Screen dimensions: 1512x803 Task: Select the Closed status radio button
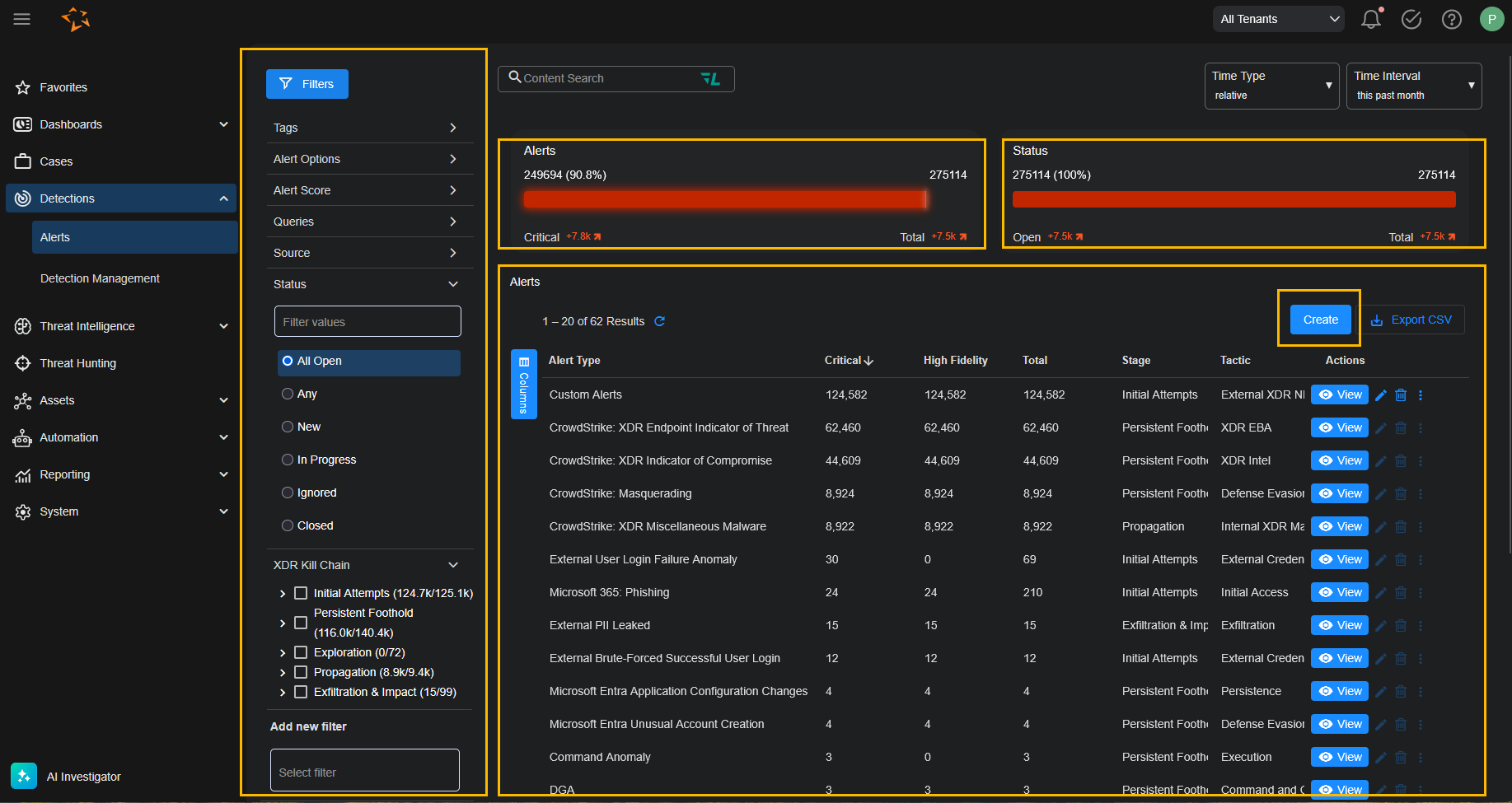[288, 525]
